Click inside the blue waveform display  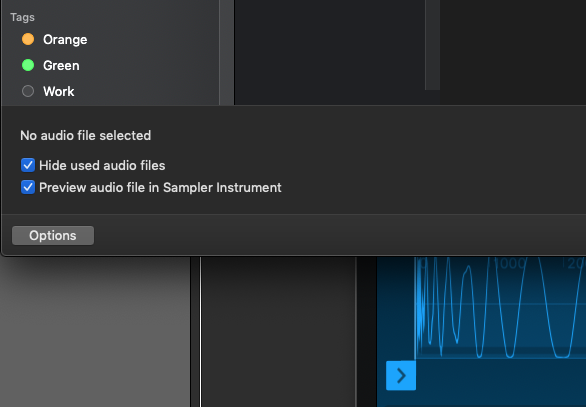coord(501,308)
